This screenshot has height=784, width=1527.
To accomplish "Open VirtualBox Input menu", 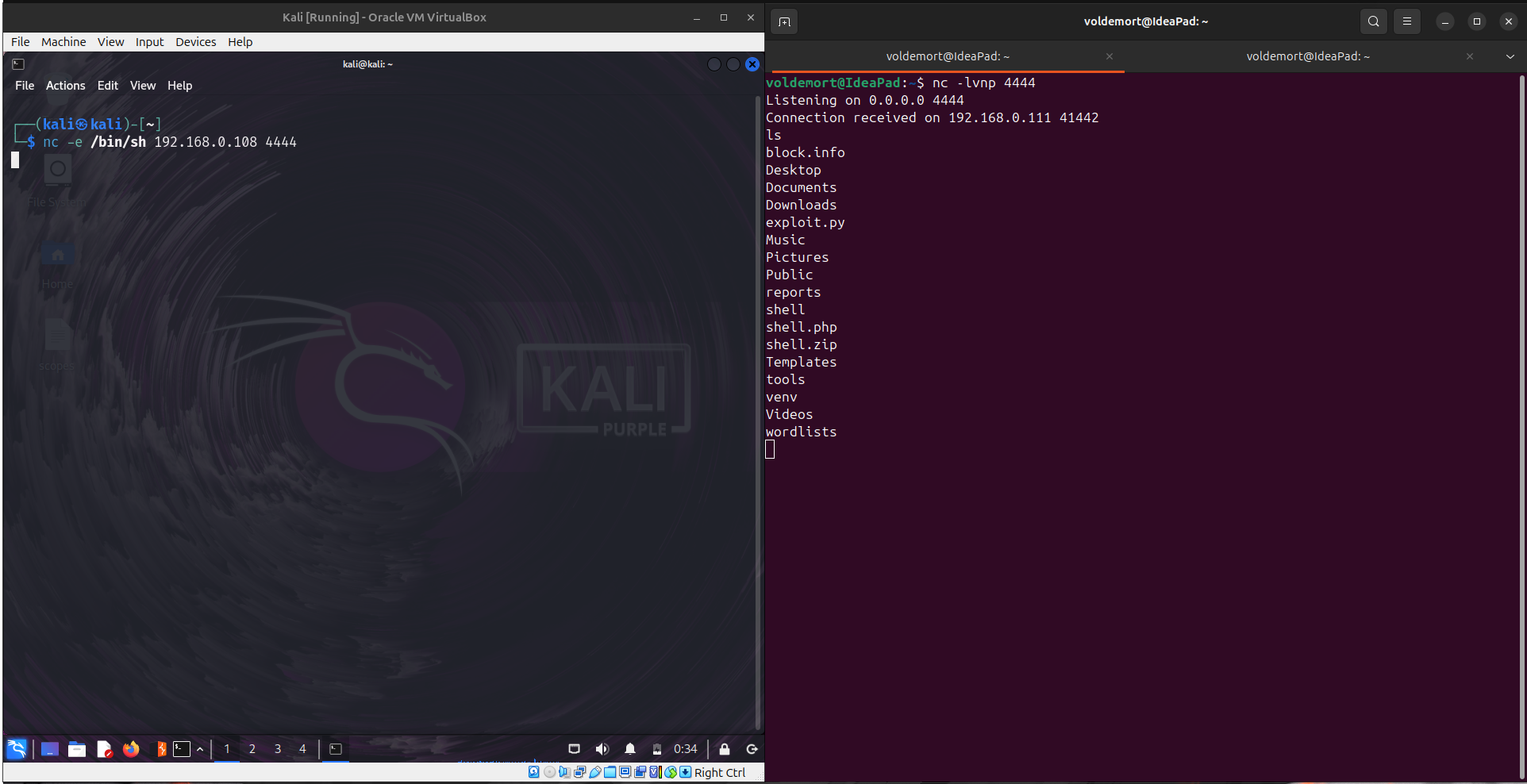I will [x=149, y=42].
